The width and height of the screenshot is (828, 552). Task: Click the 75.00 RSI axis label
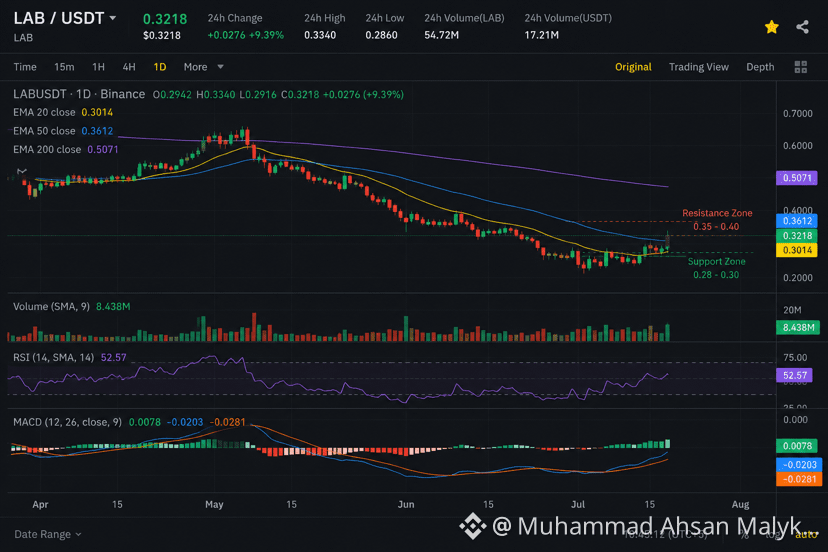click(x=795, y=358)
